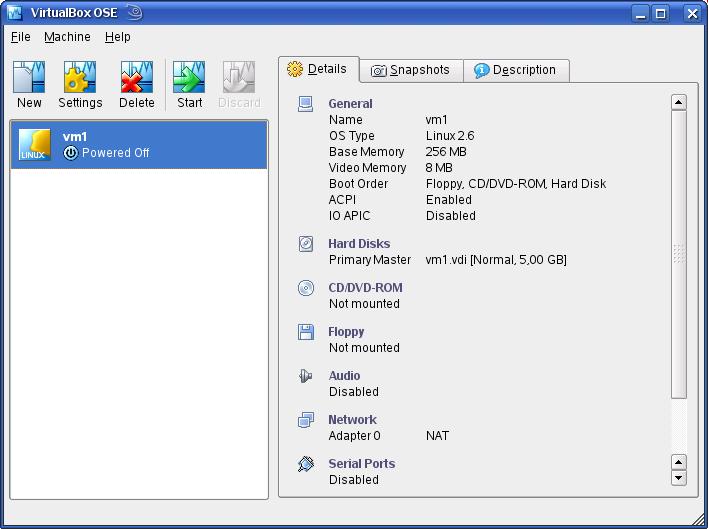Open the General settings link
This screenshot has height=529, width=708.
(x=350, y=104)
